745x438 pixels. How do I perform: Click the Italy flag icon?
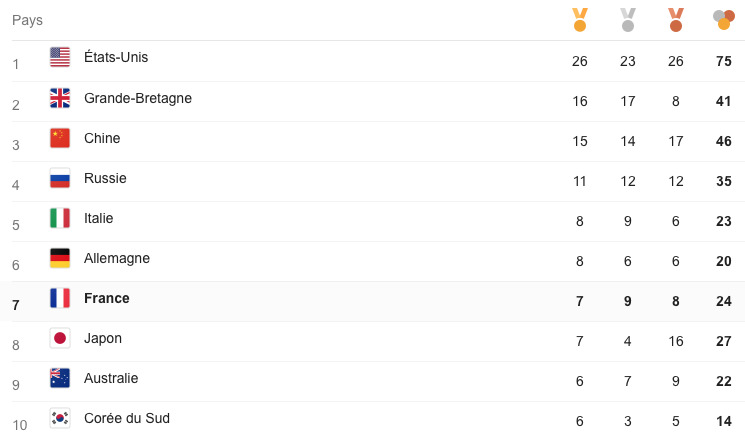tap(60, 218)
